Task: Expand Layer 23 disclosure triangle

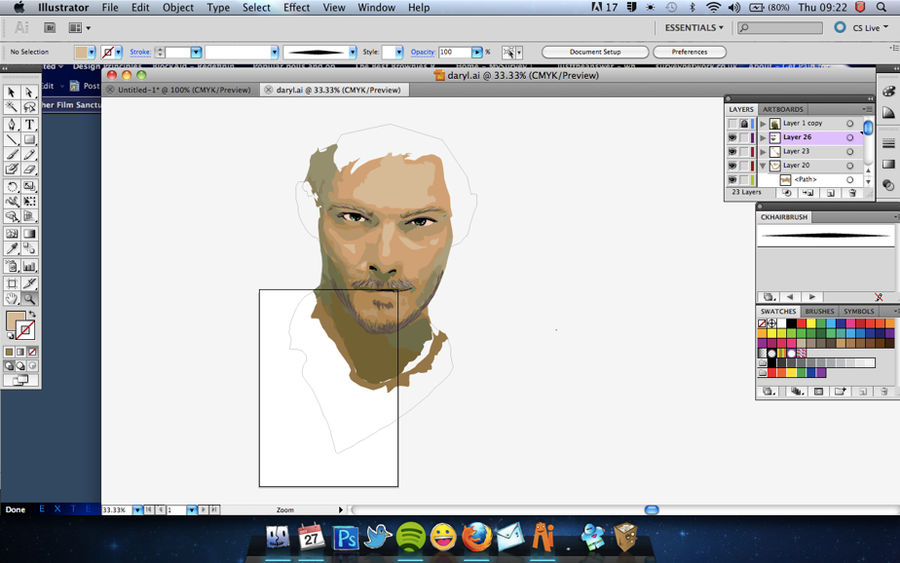Action: [763, 152]
